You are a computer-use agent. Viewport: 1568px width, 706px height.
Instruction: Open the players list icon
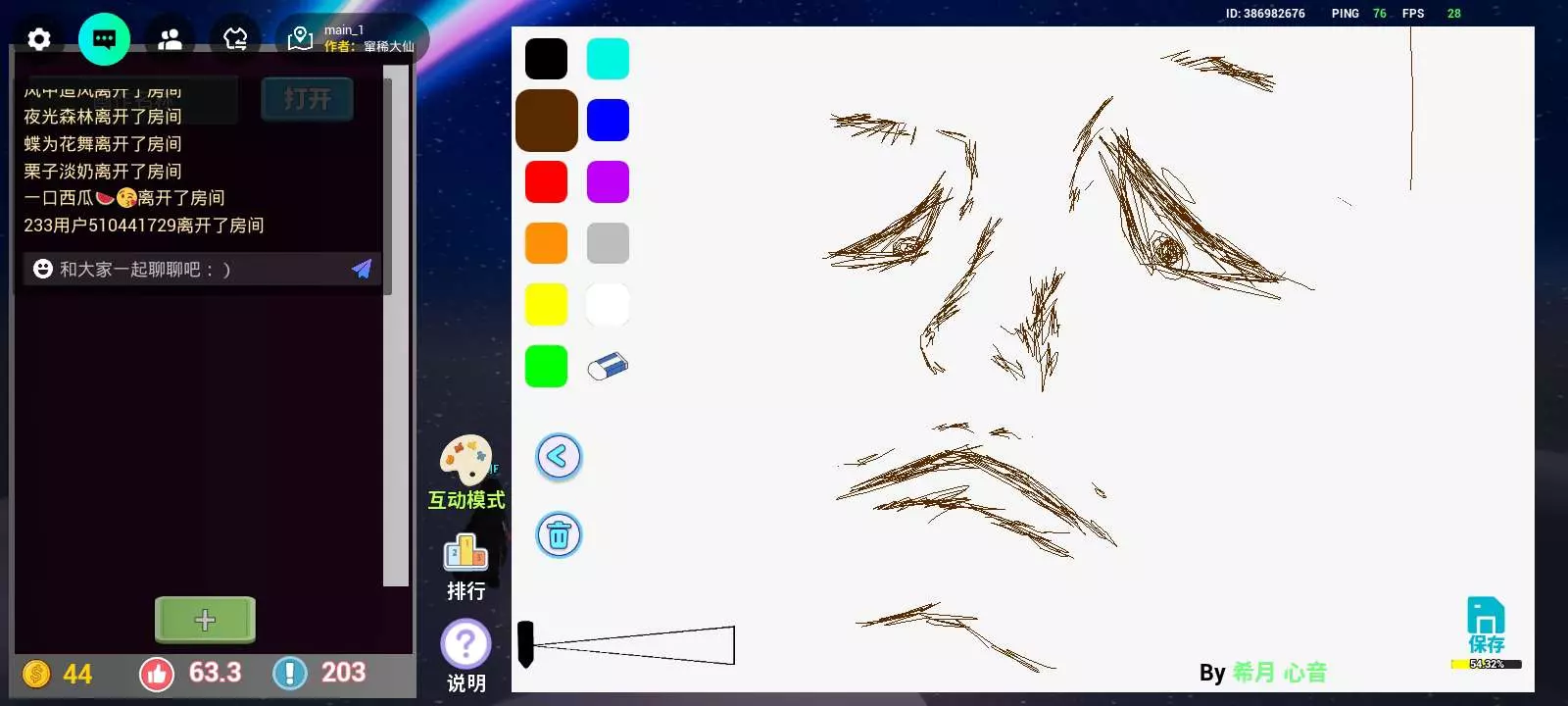pyautogui.click(x=170, y=39)
